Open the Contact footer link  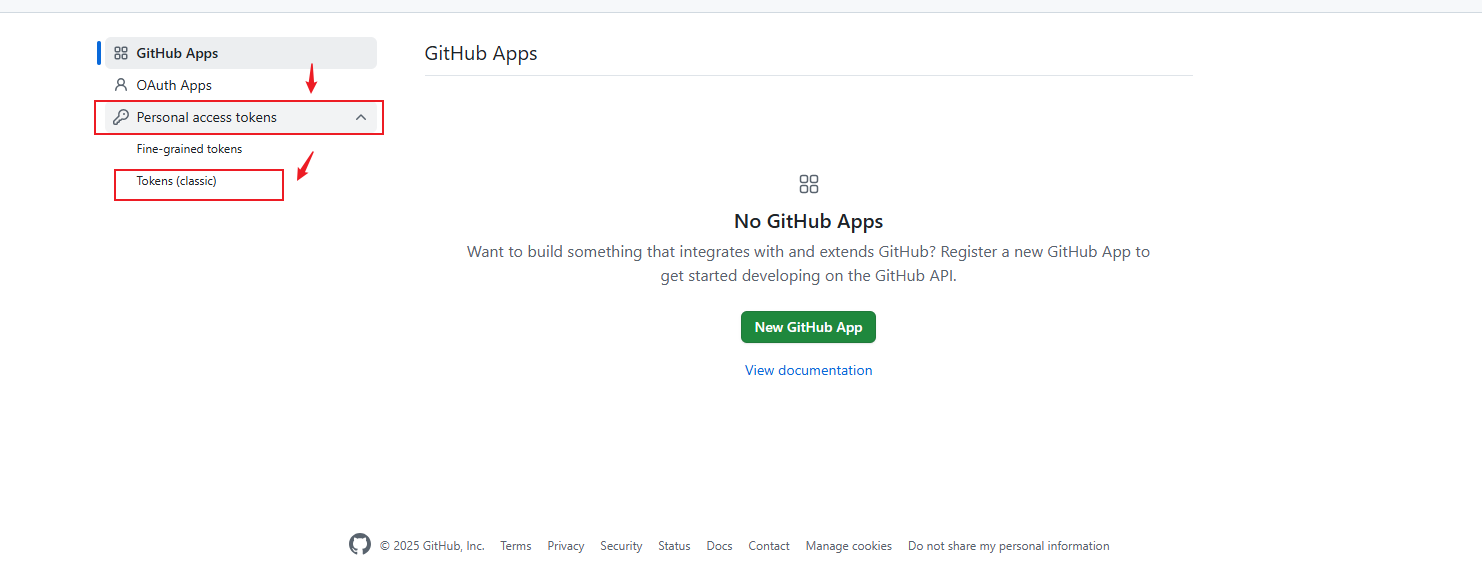769,546
